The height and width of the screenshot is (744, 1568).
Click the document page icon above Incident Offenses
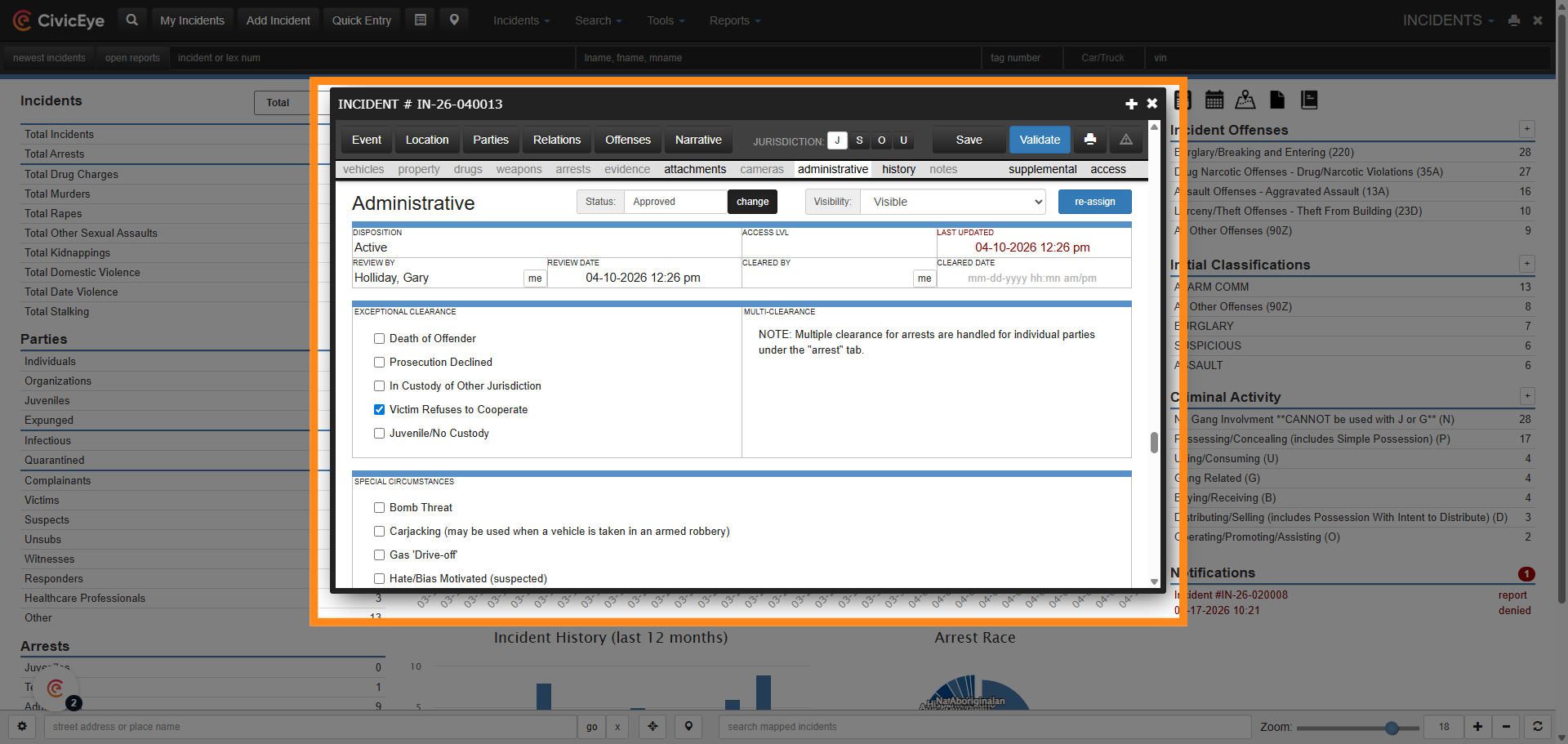coord(1277,100)
